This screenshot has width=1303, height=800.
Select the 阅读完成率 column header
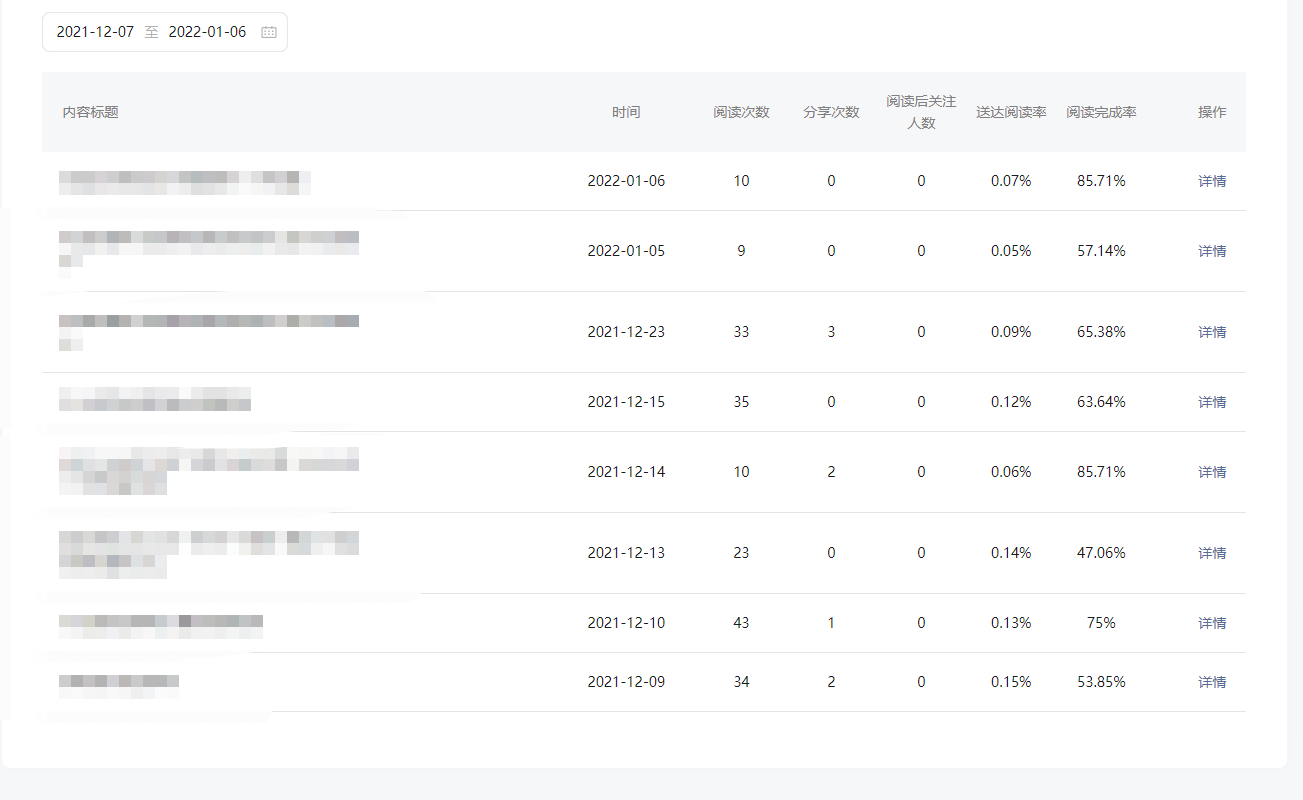tap(1101, 112)
